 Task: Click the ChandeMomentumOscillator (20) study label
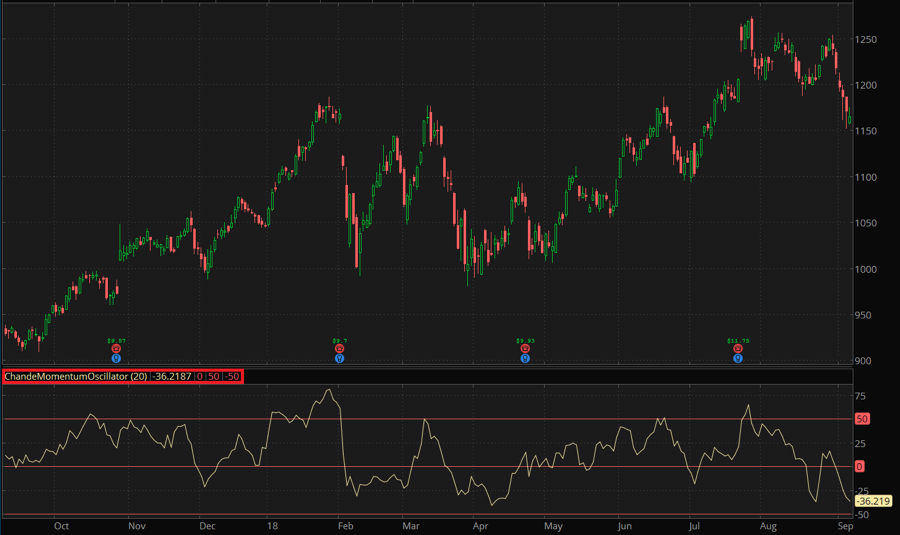coord(76,376)
